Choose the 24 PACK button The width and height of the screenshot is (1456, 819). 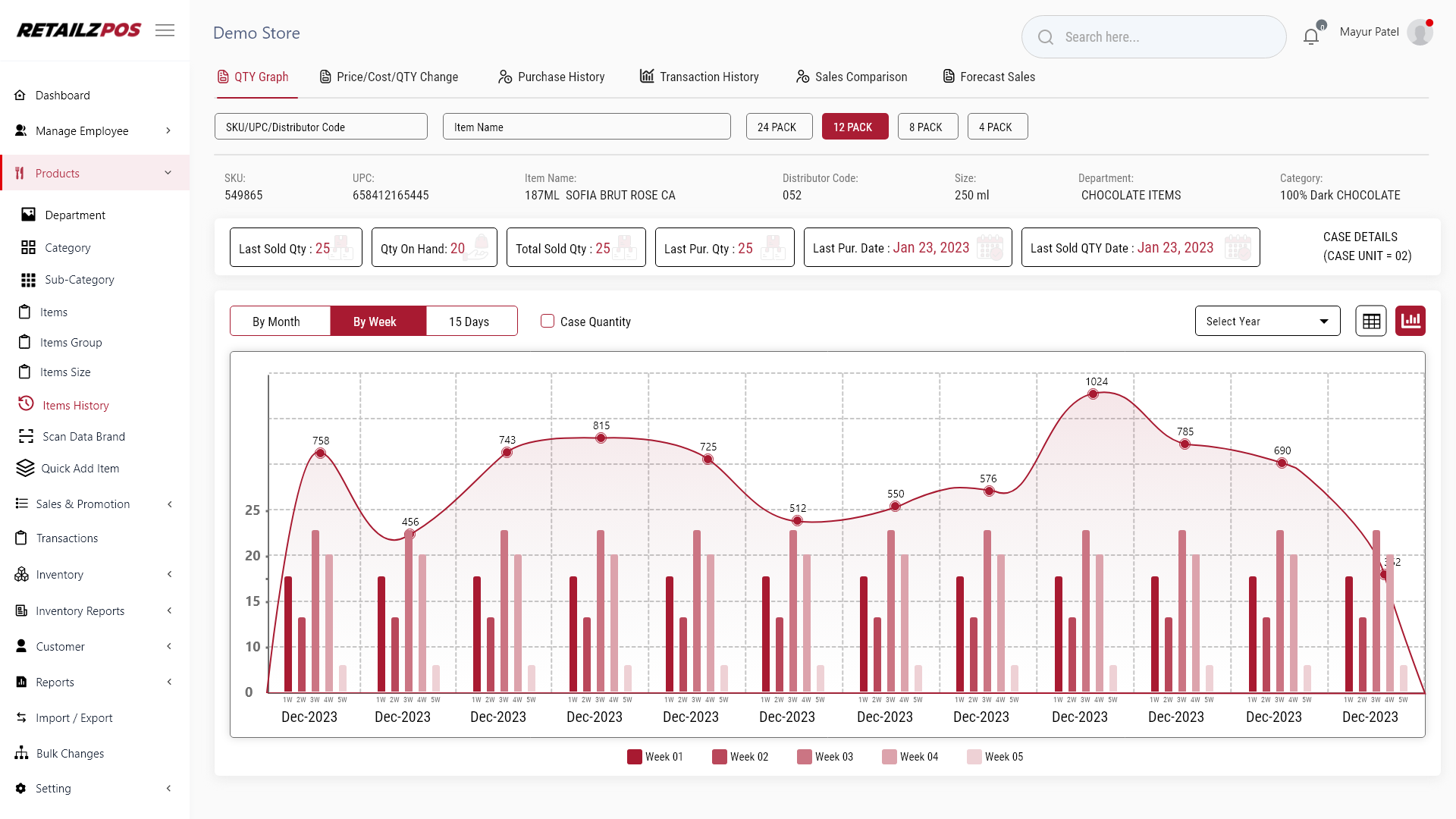coord(777,127)
